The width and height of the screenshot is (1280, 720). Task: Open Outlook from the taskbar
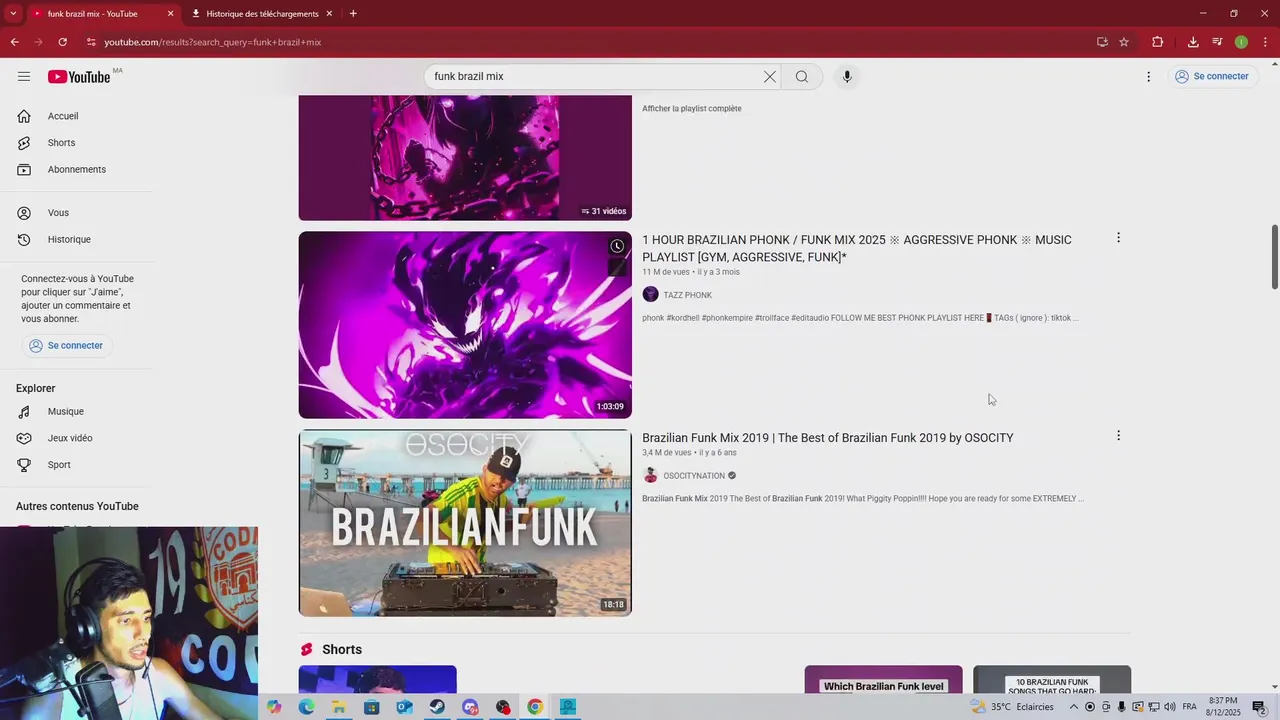(404, 707)
